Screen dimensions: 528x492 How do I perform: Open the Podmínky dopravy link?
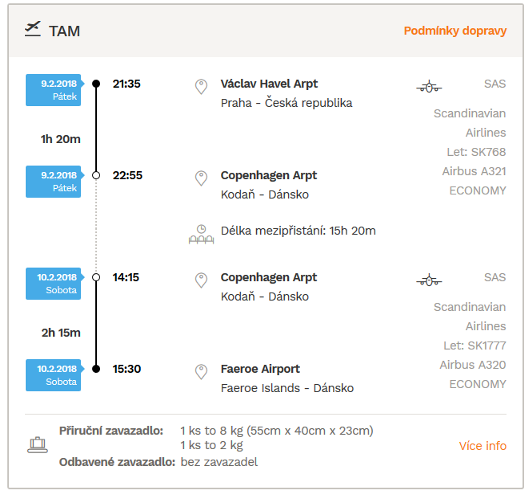click(455, 31)
